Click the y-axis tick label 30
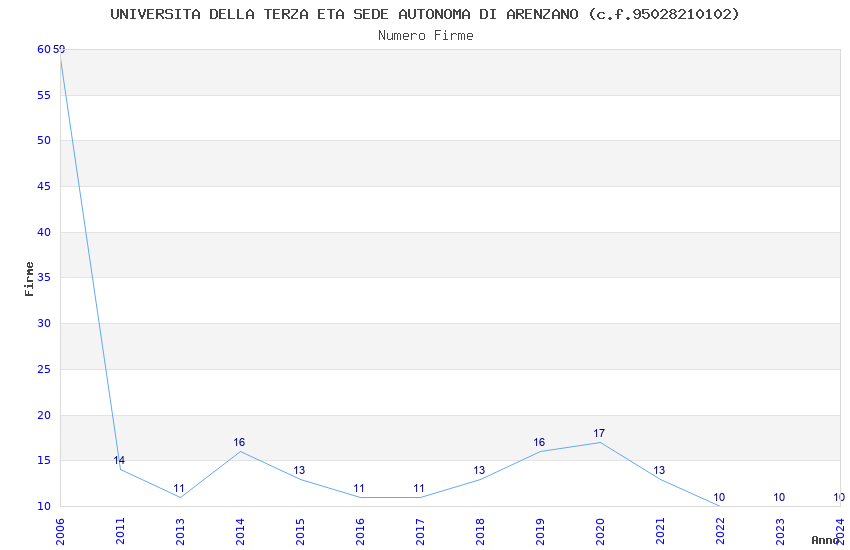This screenshot has height=550, width=850. point(44,323)
